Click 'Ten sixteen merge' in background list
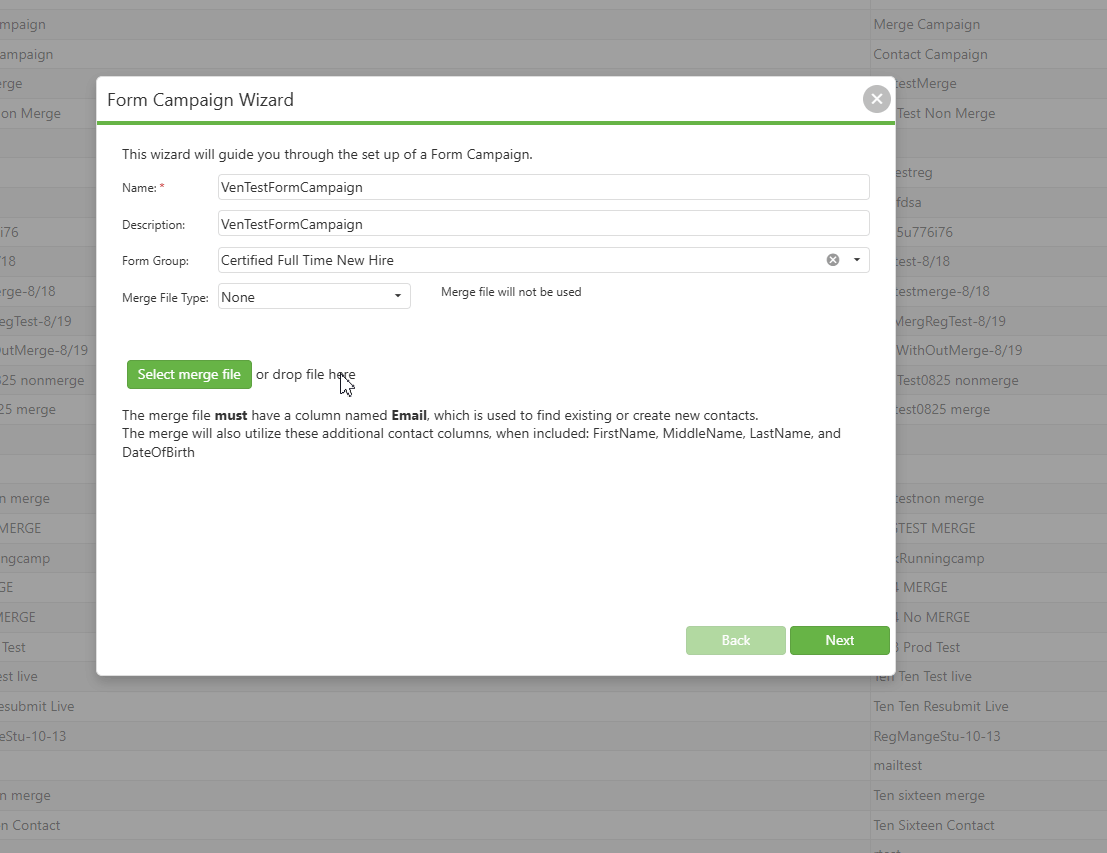The image size is (1107, 853). (928, 796)
